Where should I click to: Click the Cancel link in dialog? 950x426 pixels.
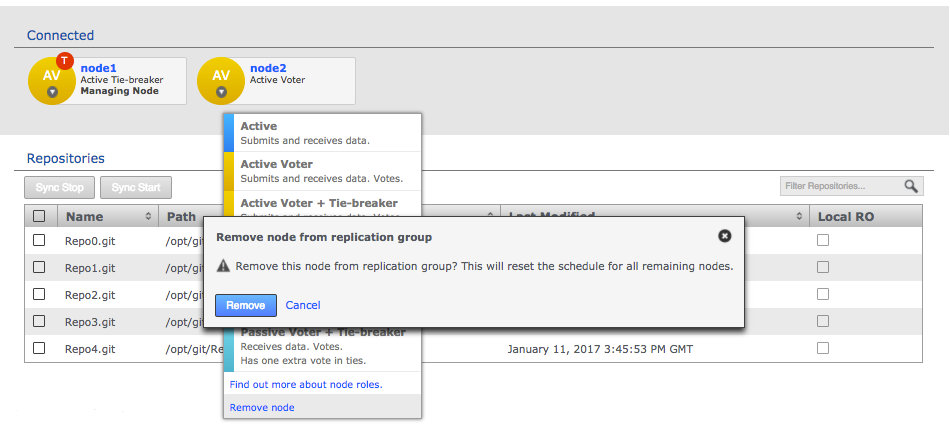303,305
